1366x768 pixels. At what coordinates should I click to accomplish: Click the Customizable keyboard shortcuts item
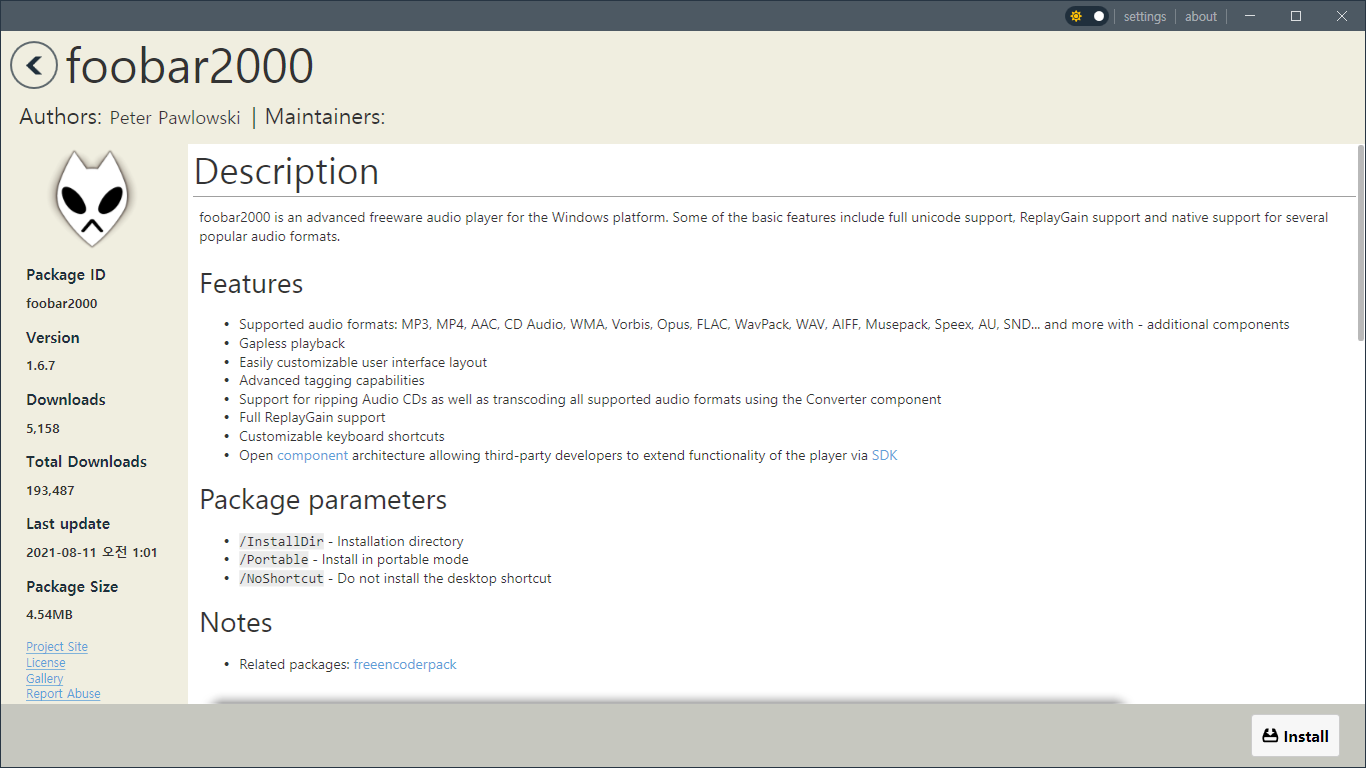[342, 436]
